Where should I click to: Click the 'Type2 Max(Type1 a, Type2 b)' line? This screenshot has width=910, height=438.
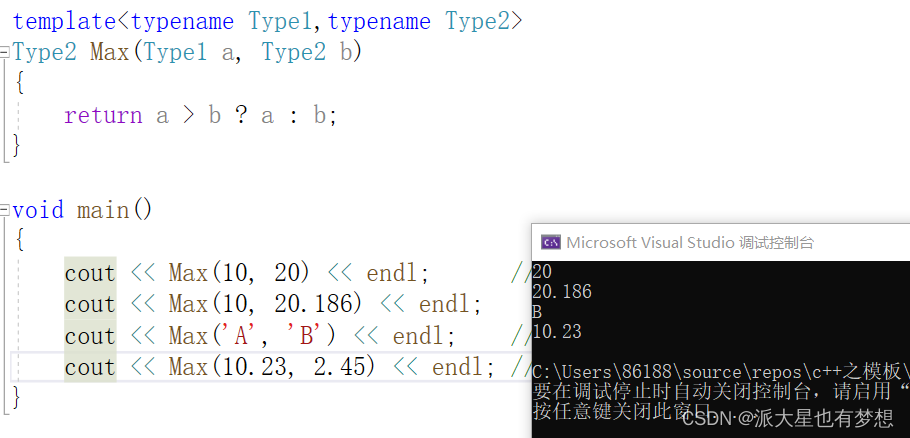(x=187, y=53)
